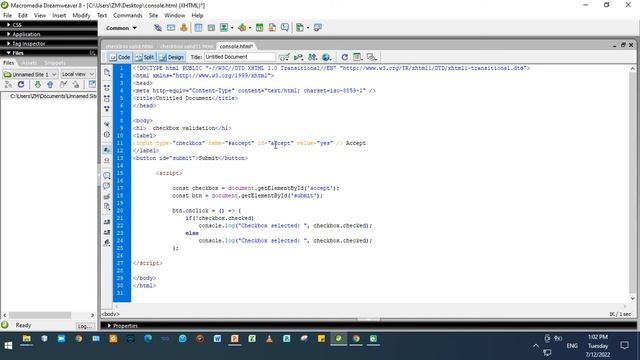Connect to remote host in Files panel
Screen dimensions: 640x360
[x=8, y=84]
